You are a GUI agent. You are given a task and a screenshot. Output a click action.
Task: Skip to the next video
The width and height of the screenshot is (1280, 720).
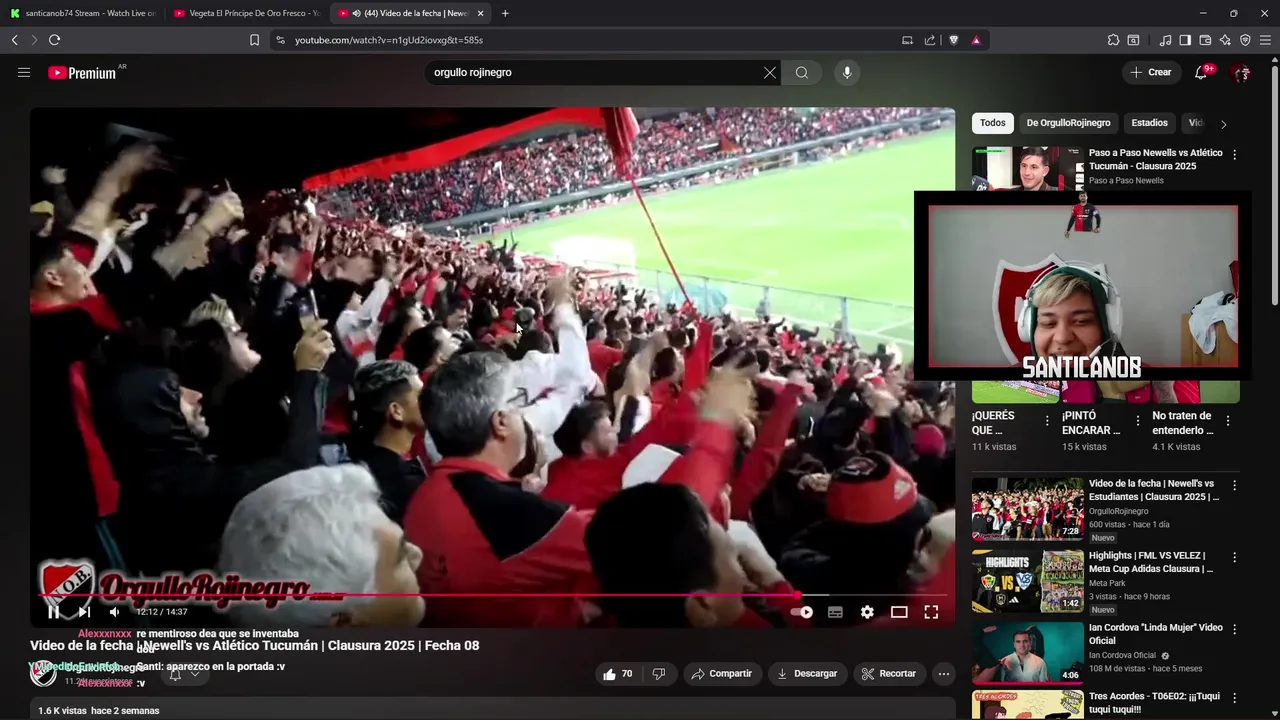[x=84, y=612]
